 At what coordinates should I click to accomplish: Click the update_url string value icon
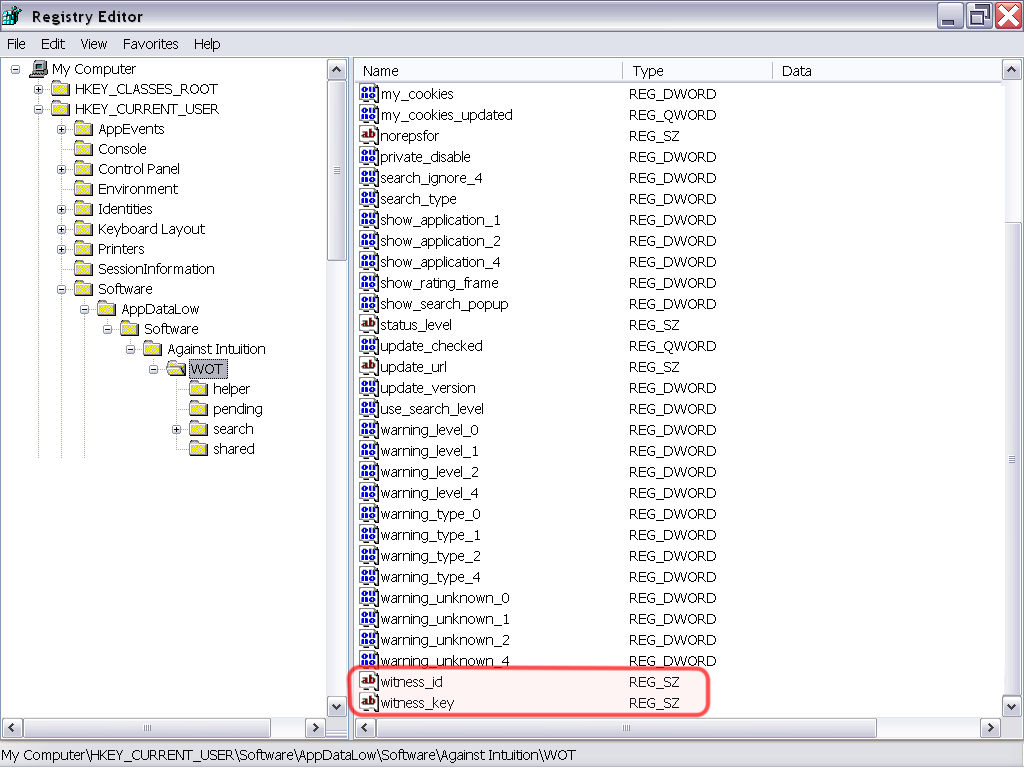[x=368, y=366]
